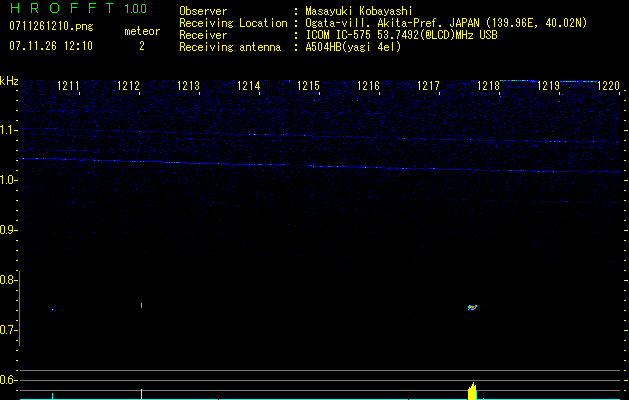Click the 1220 time marker
This screenshot has width=629, height=400.
tap(608, 86)
